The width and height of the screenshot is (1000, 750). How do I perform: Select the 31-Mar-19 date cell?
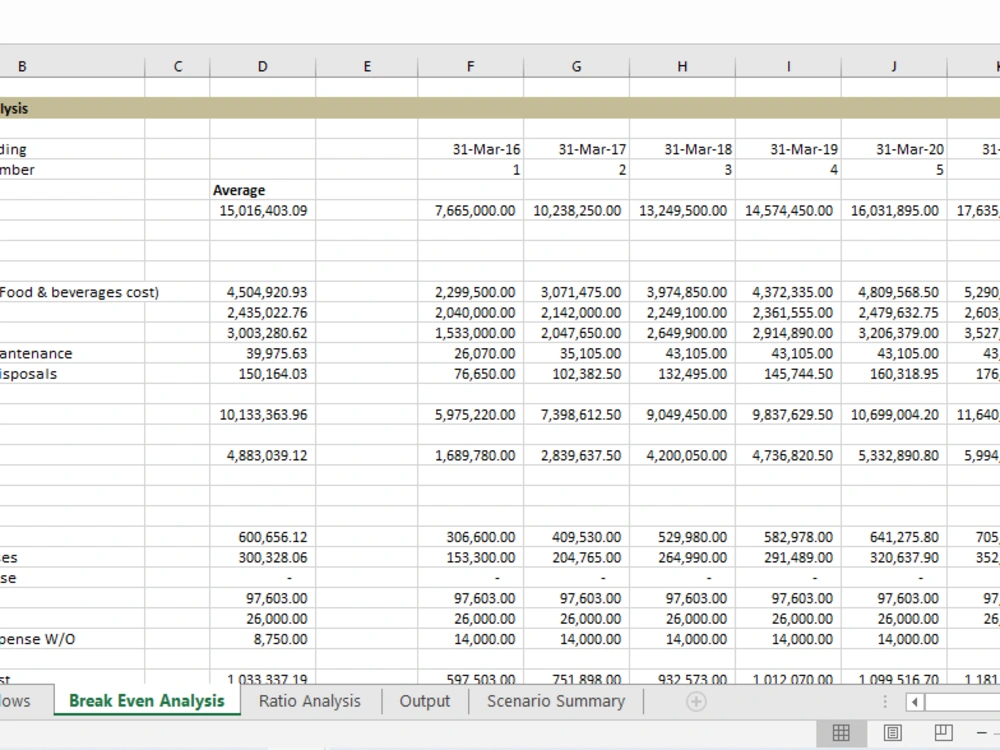point(788,149)
